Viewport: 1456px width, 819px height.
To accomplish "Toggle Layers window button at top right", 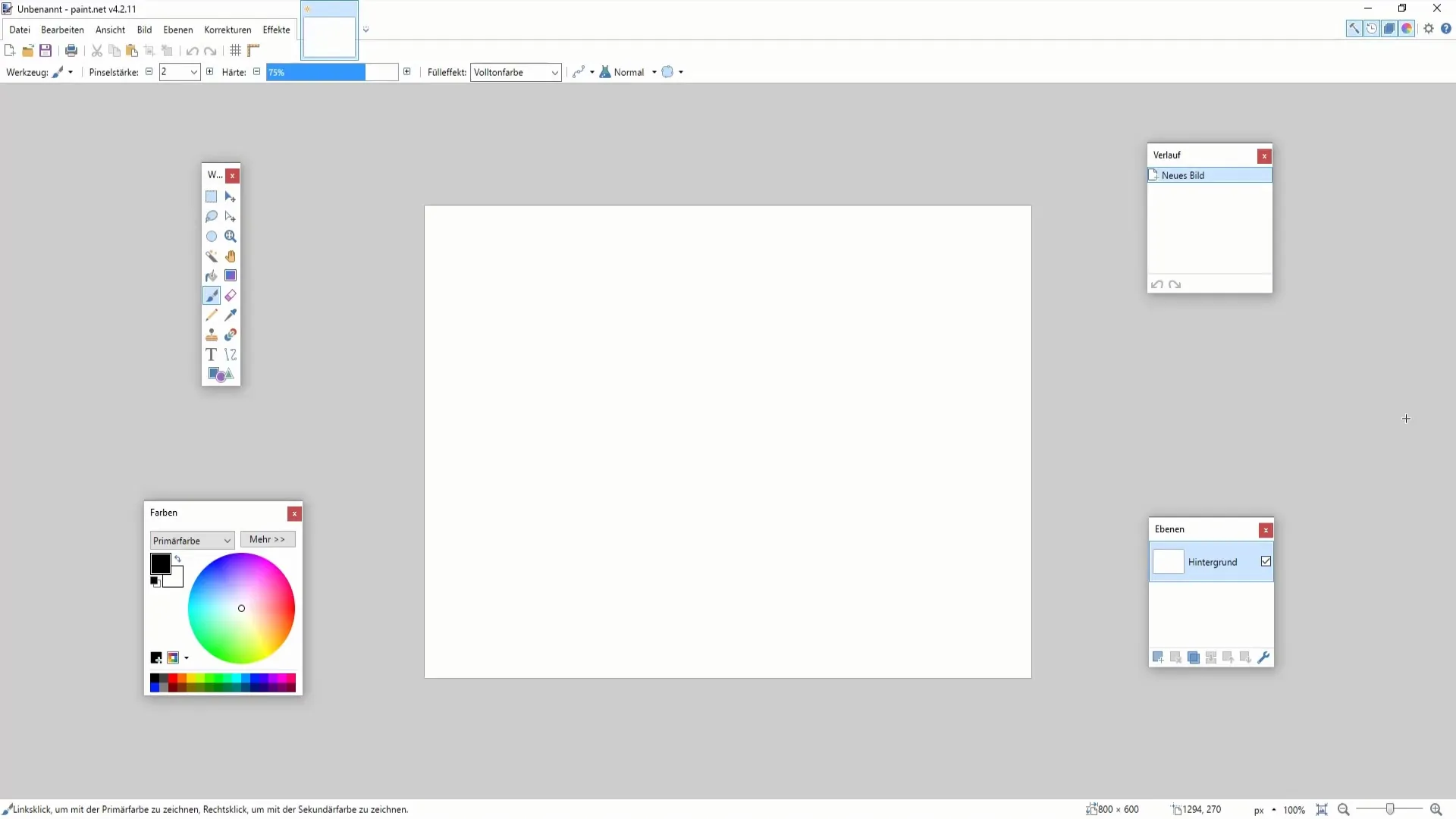I will (1389, 29).
